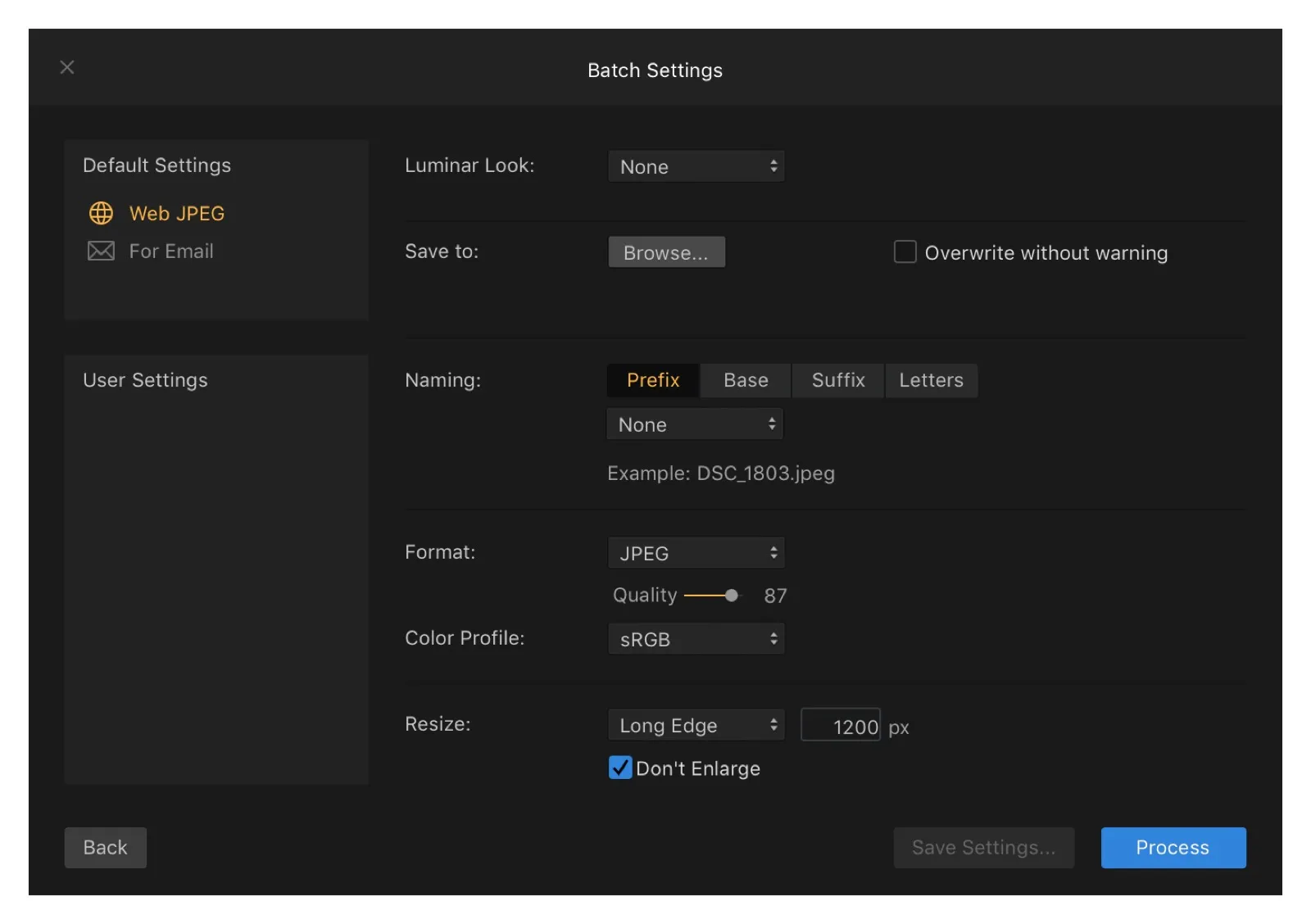Image resolution: width=1311 pixels, height=924 pixels.
Task: Click the resize pixel value field
Action: (x=841, y=726)
